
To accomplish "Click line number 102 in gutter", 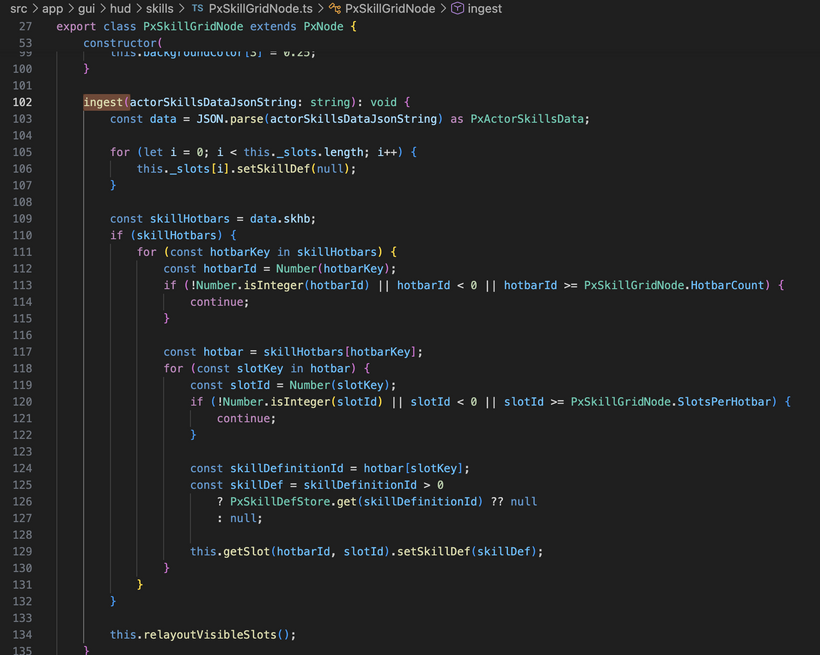I will (22, 102).
